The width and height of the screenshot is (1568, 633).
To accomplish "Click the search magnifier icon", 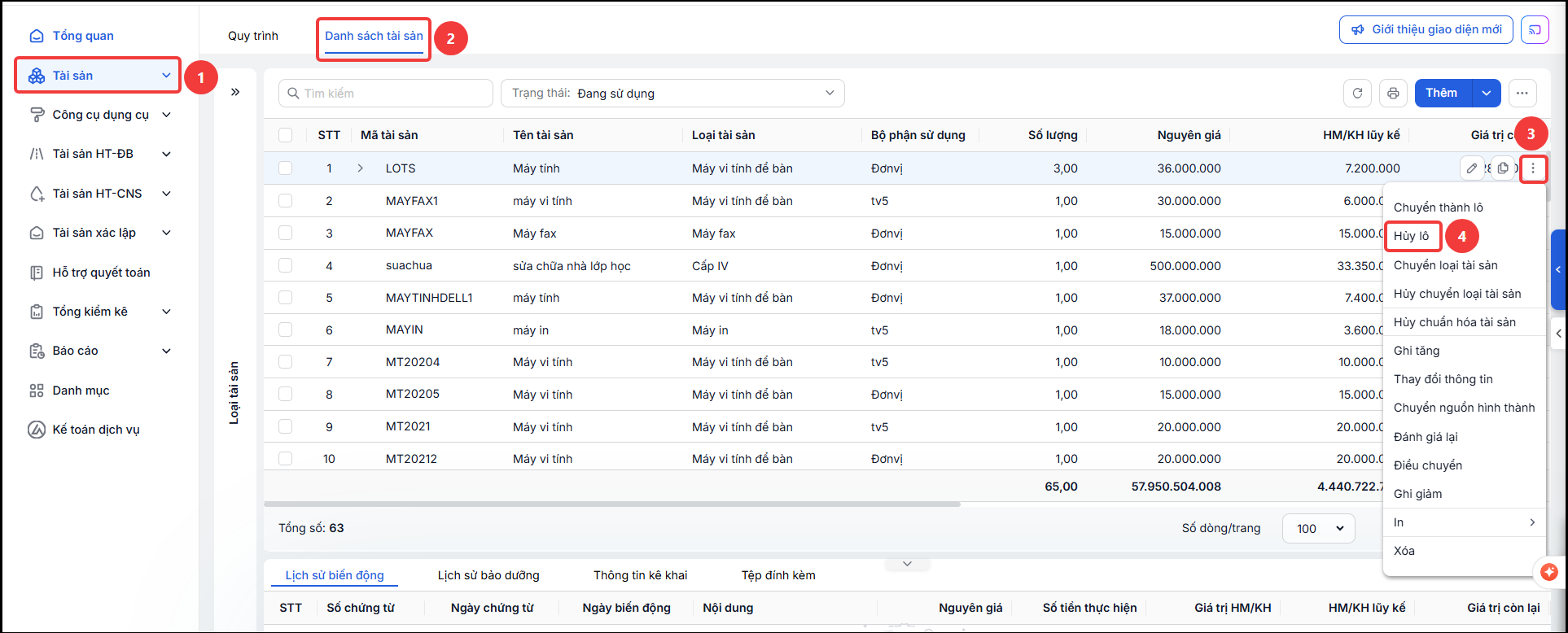I will 293,94.
